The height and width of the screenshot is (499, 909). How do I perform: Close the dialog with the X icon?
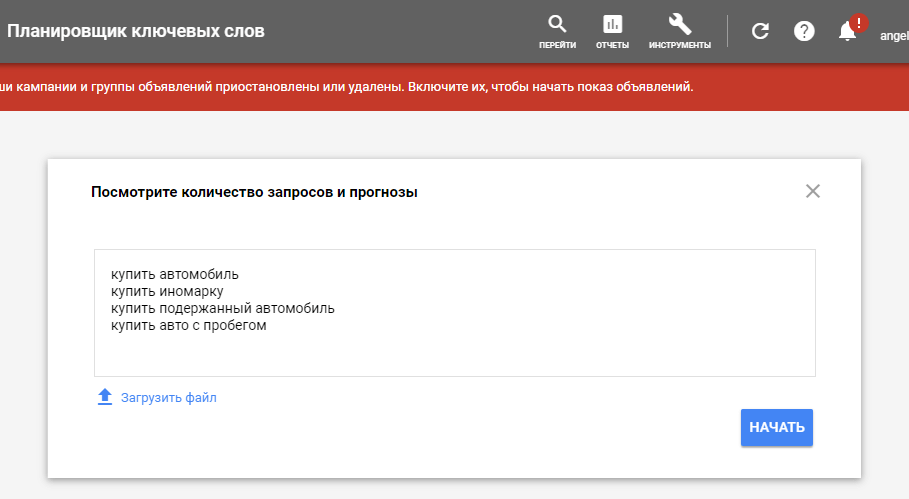coord(812,191)
